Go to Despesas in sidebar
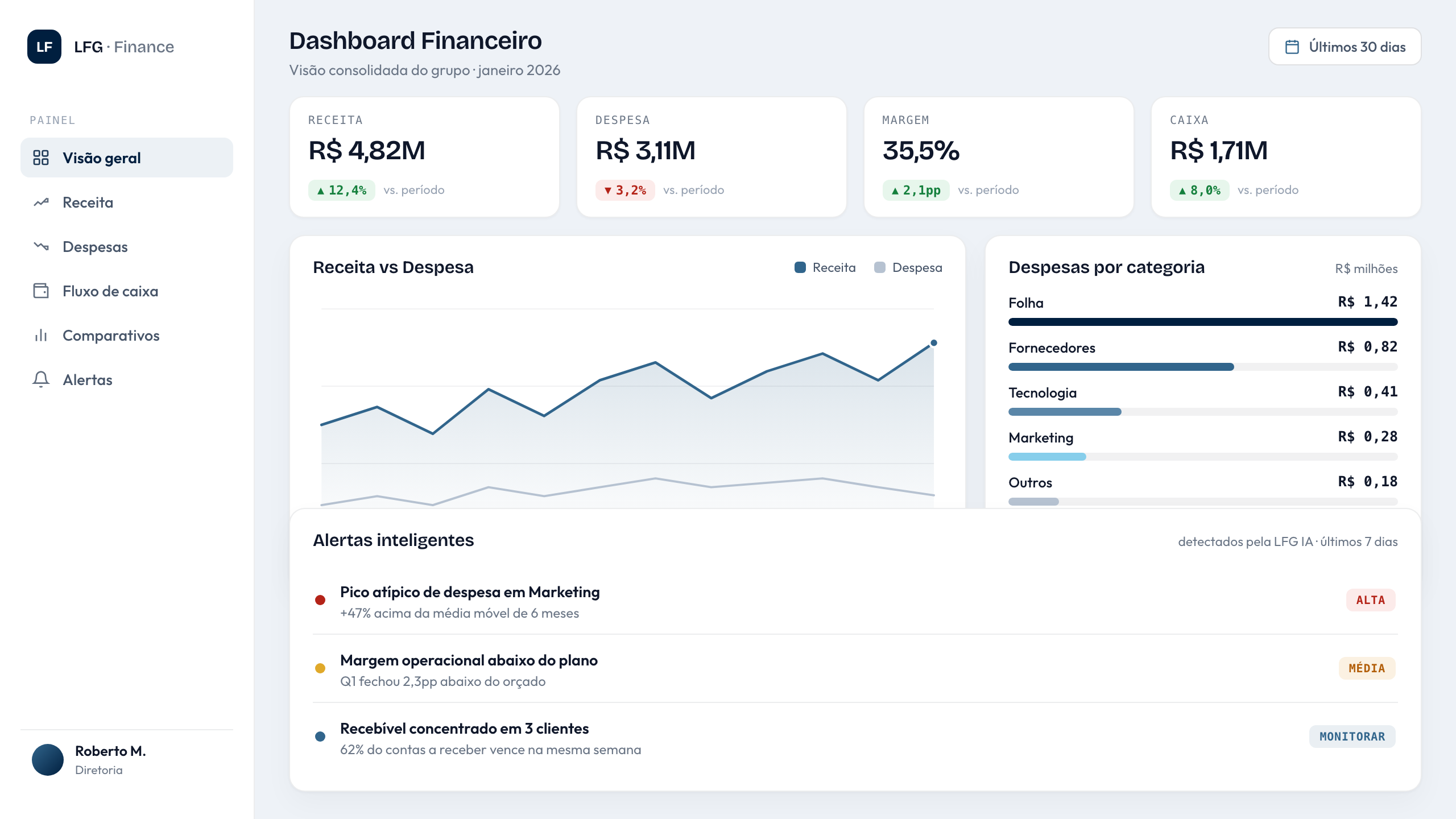 [x=127, y=246]
